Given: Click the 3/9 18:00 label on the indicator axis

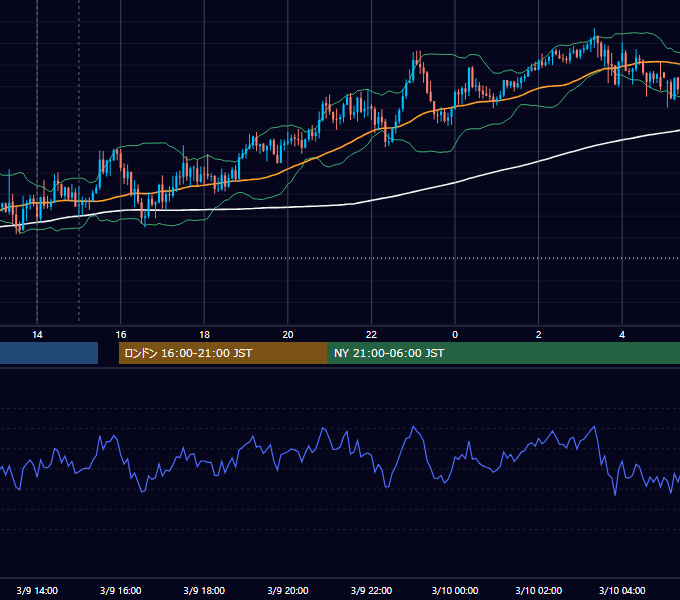Looking at the screenshot, I should [x=204, y=590].
